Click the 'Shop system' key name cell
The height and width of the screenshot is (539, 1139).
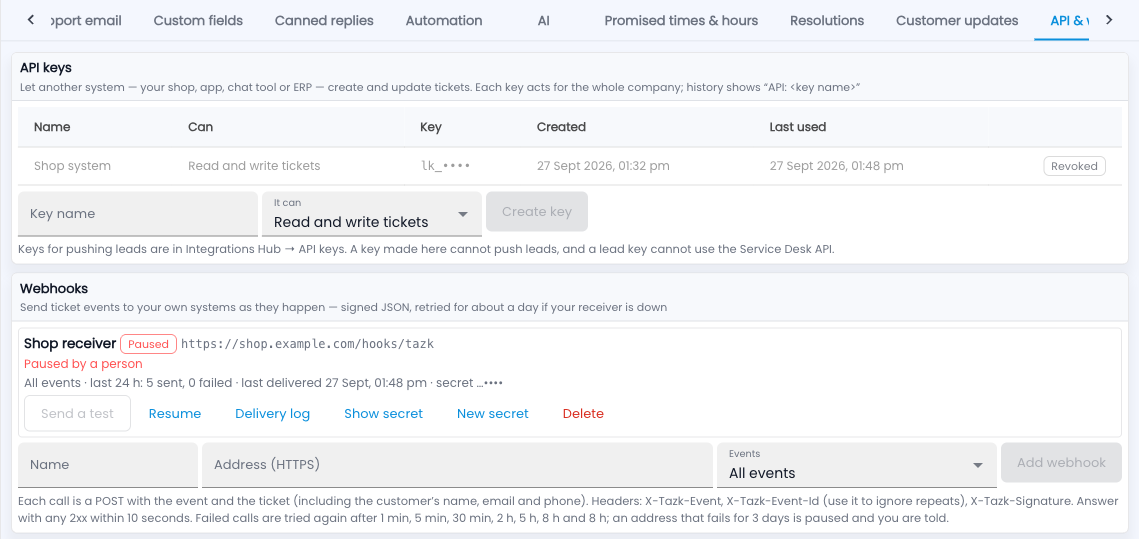(73, 166)
